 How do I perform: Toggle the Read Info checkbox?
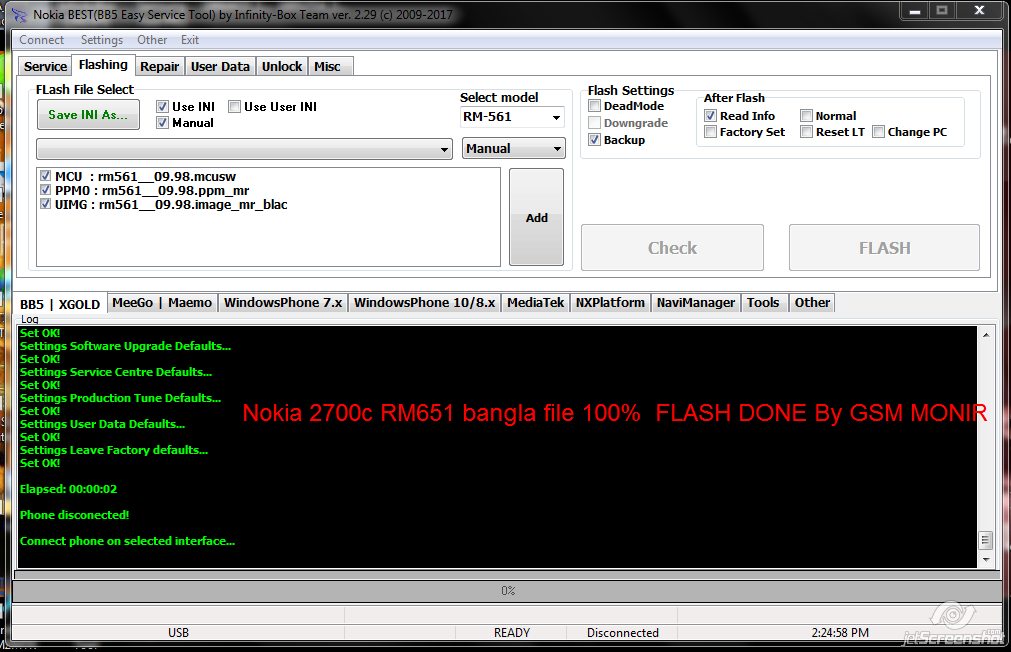[x=711, y=115]
